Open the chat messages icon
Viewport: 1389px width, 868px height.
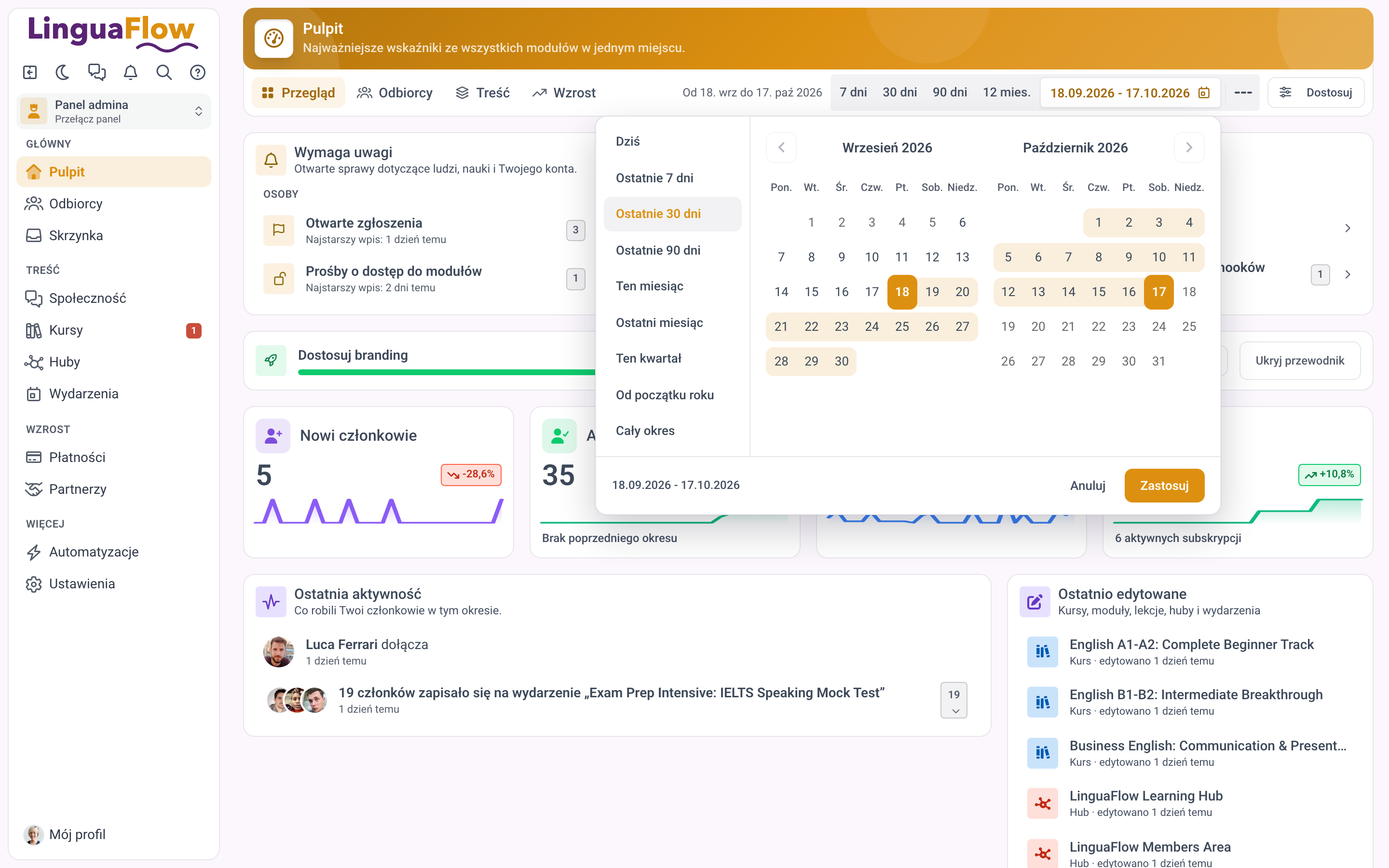pos(97,72)
